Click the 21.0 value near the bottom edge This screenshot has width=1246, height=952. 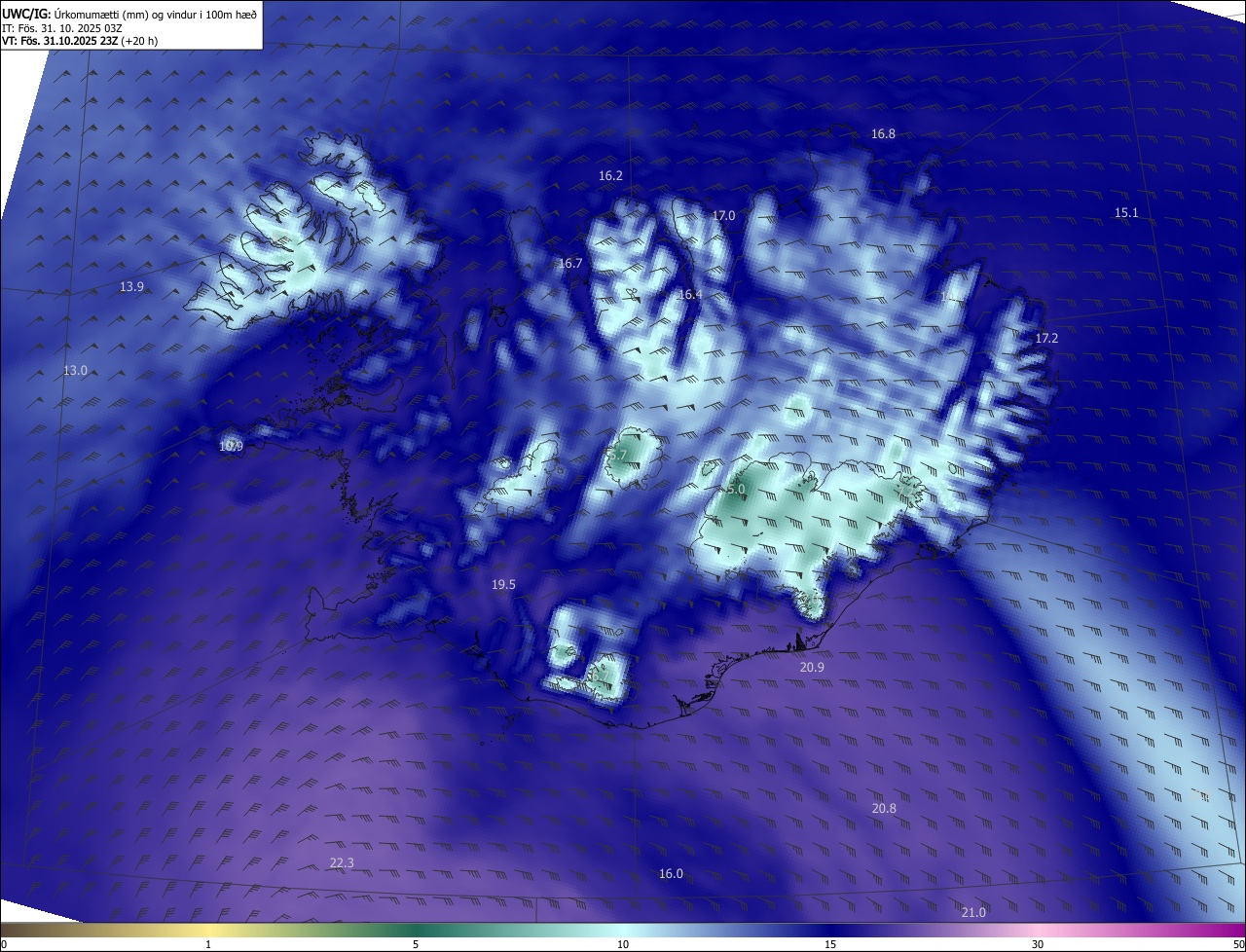[973, 913]
